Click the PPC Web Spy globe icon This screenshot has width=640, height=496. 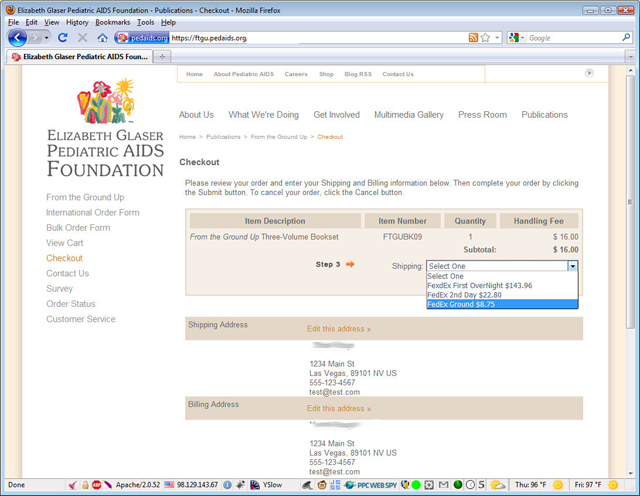349,485
